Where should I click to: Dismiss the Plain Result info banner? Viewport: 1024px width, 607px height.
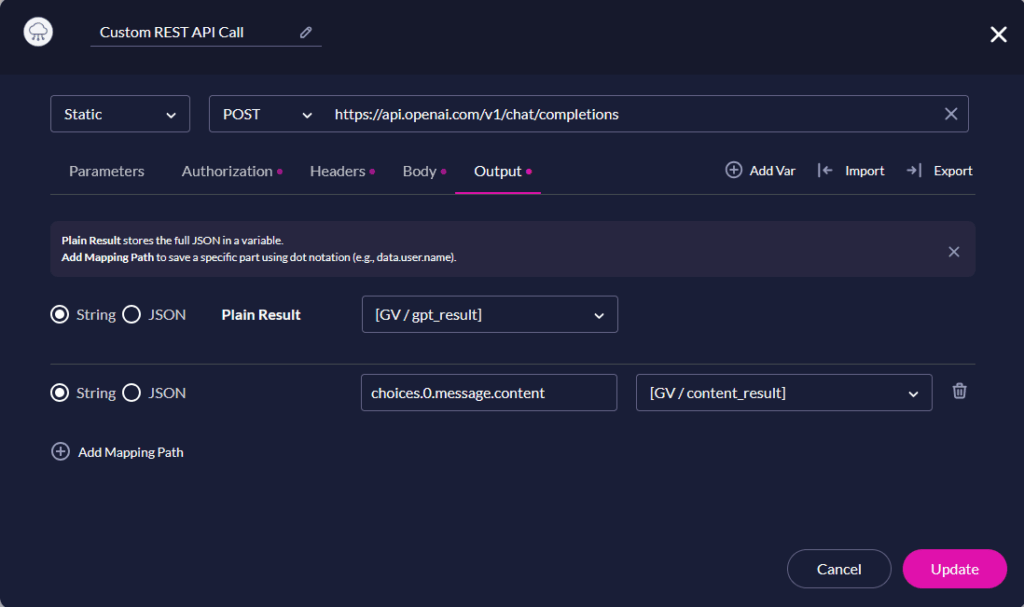point(953,251)
